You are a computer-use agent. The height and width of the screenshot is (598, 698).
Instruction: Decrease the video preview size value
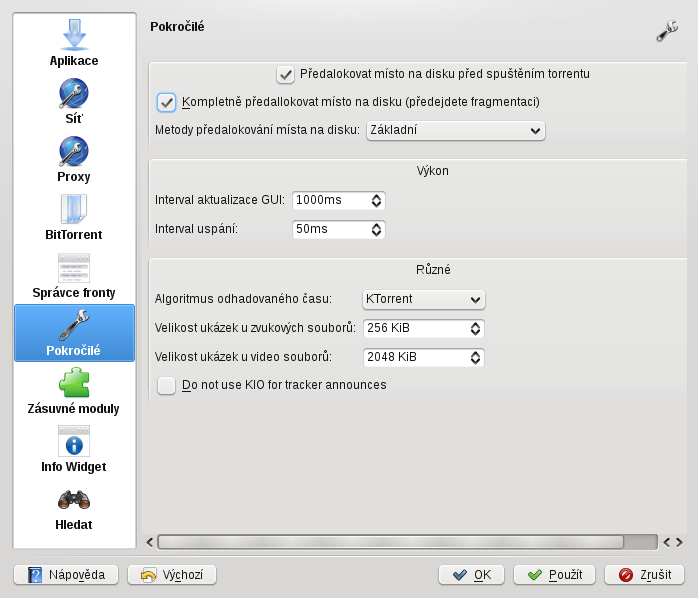pos(475,361)
